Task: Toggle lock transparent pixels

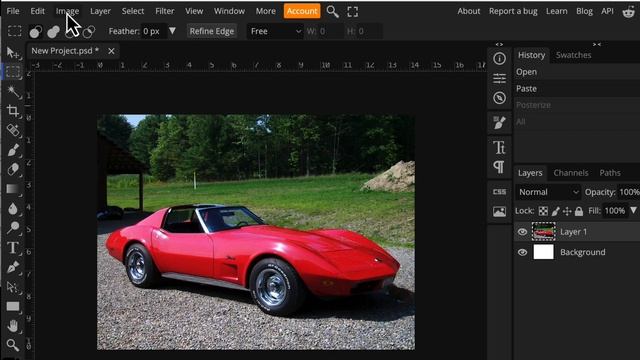Action: (x=543, y=211)
